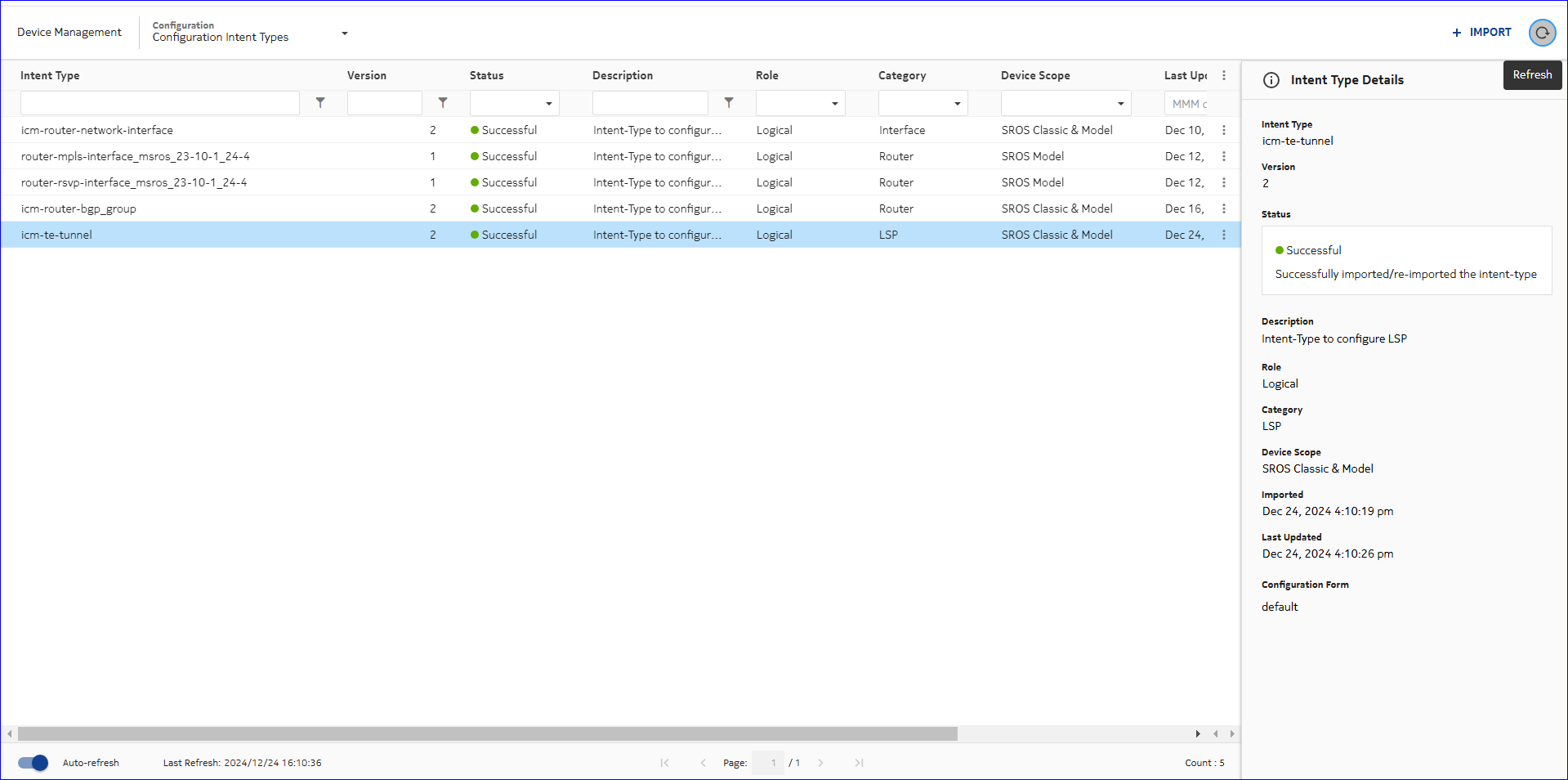Toggle the Auto-refresh switch
1568x780 pixels.
coord(34,763)
